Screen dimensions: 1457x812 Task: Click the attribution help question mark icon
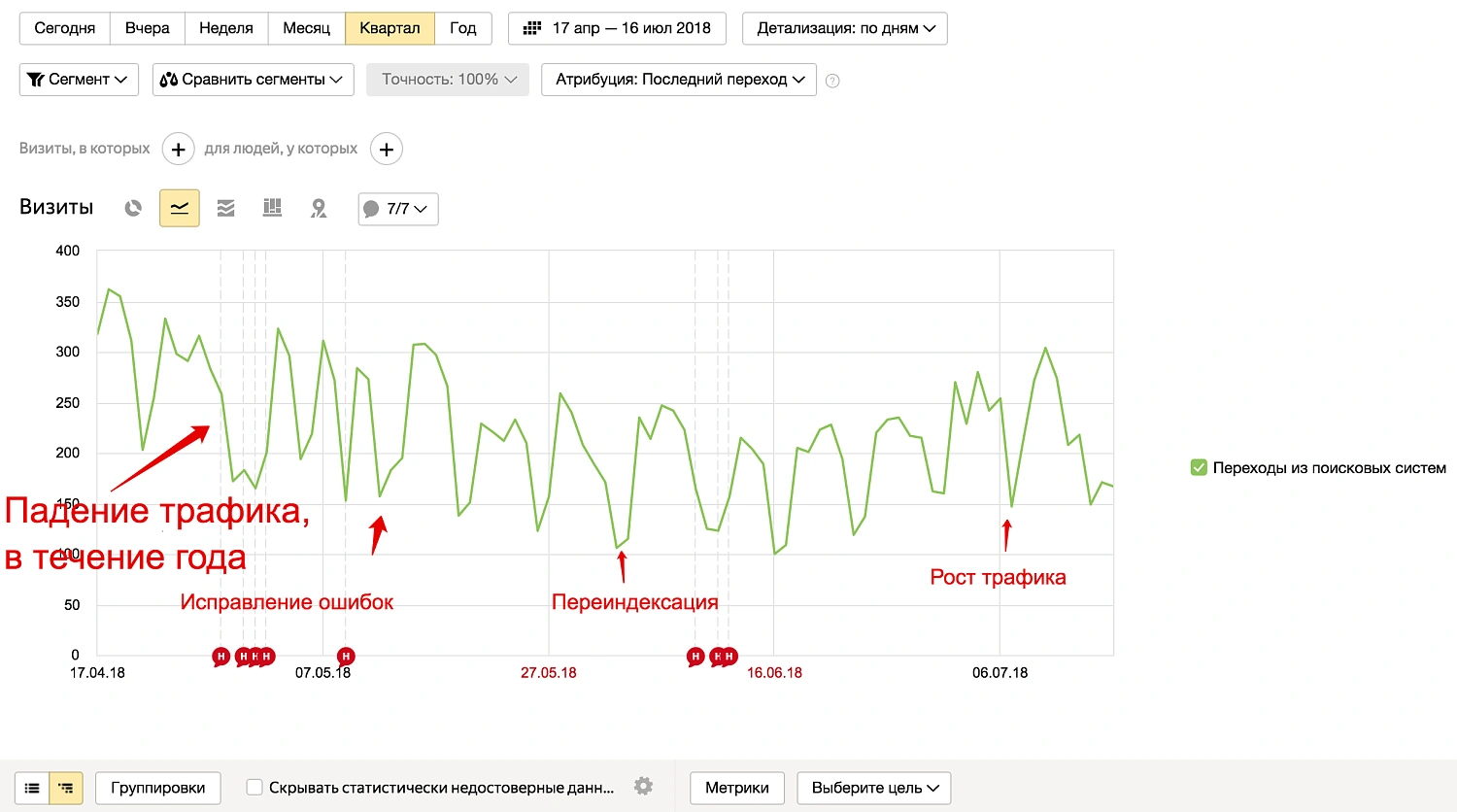[832, 81]
